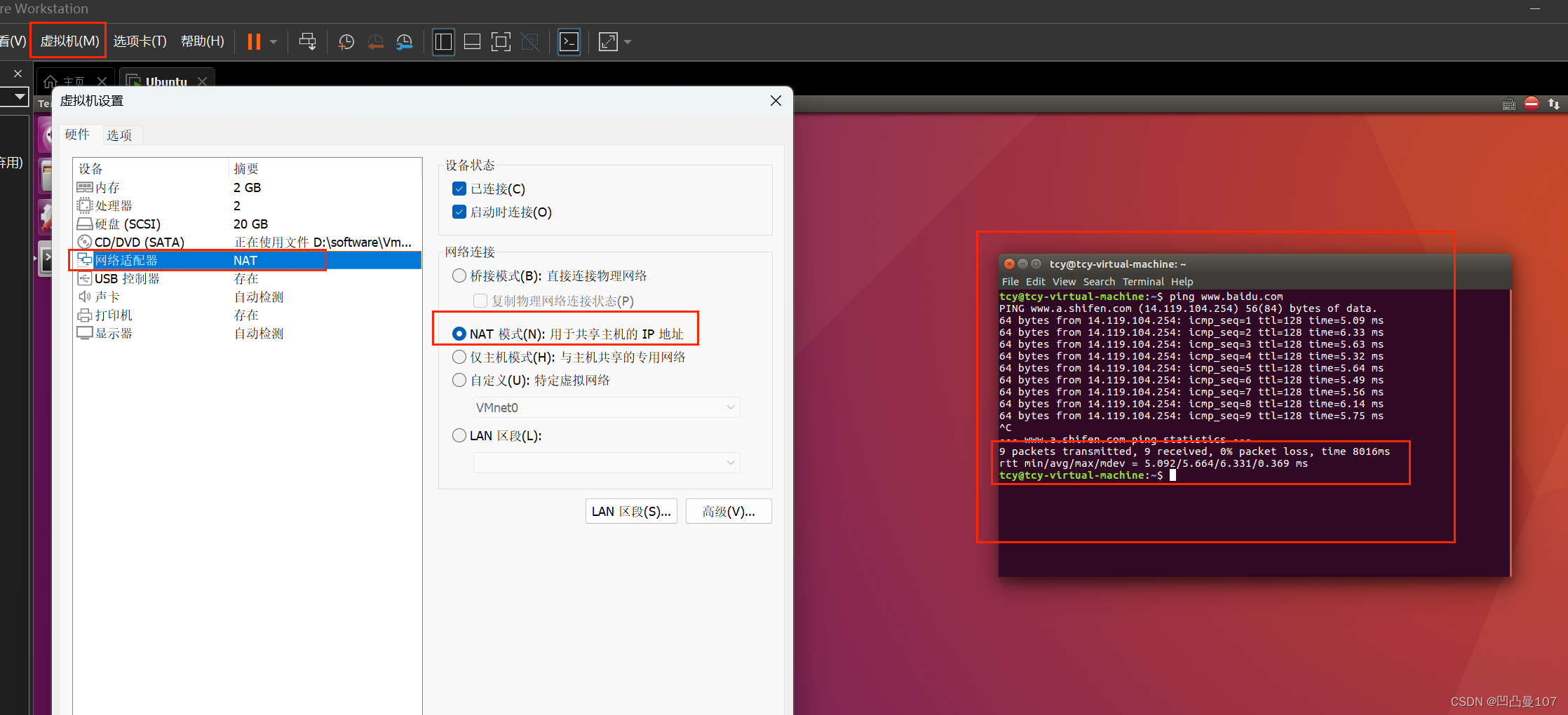Click the orange pause VM button
The height and width of the screenshot is (715, 1568).
(254, 42)
